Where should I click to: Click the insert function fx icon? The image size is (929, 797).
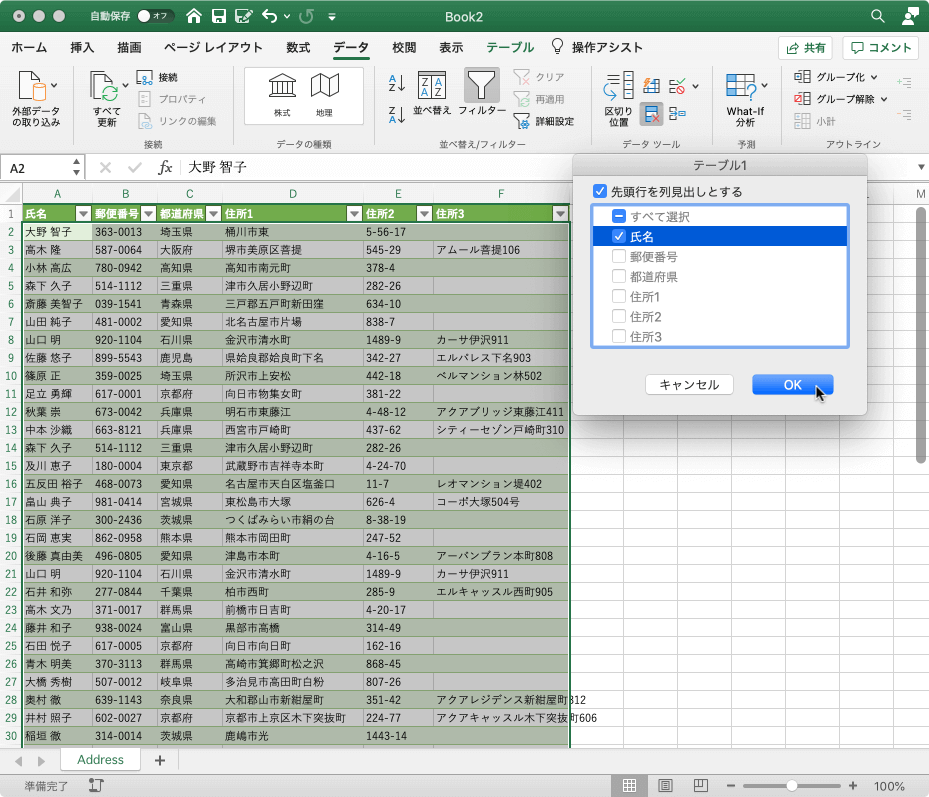165,168
